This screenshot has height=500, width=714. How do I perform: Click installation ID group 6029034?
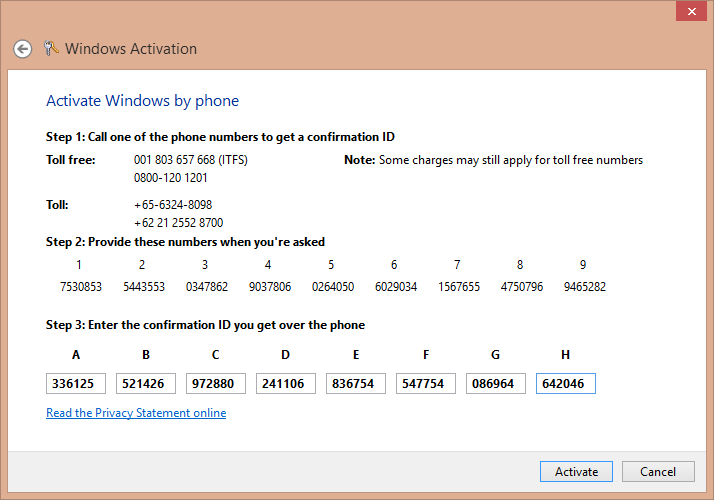coord(396,287)
